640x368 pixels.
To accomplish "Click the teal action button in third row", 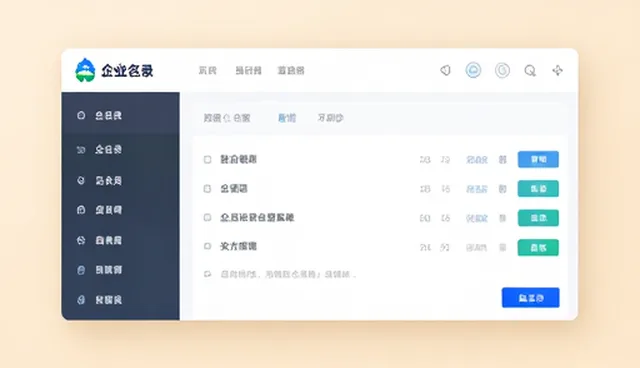I will [x=538, y=218].
